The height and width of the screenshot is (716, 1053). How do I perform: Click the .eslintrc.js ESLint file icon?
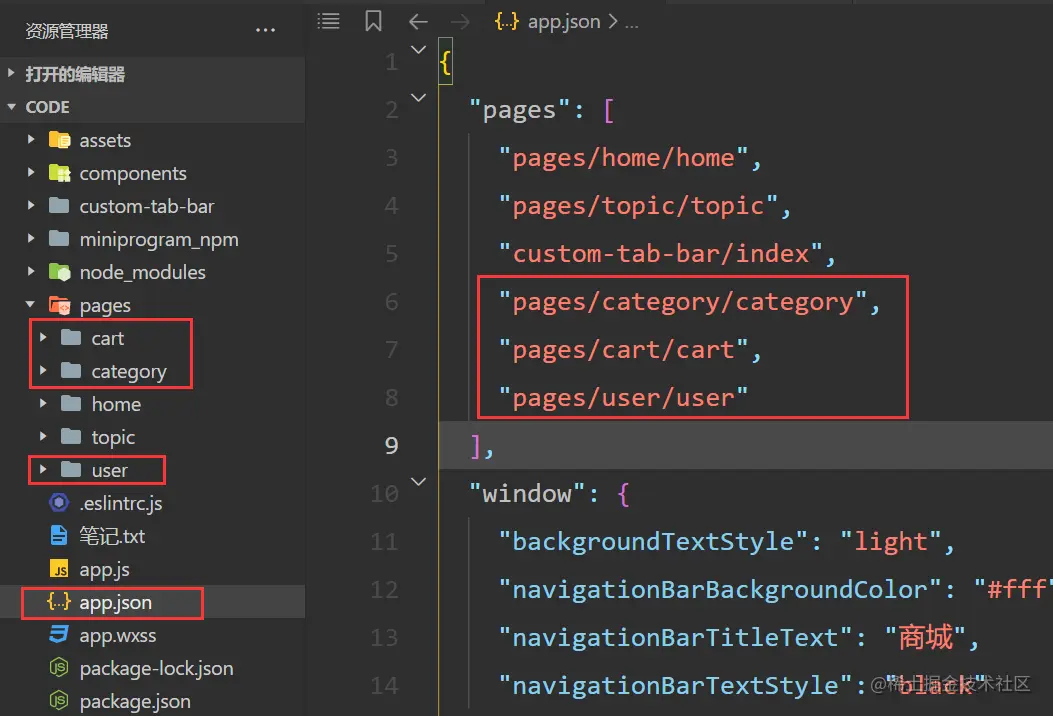click(x=59, y=502)
